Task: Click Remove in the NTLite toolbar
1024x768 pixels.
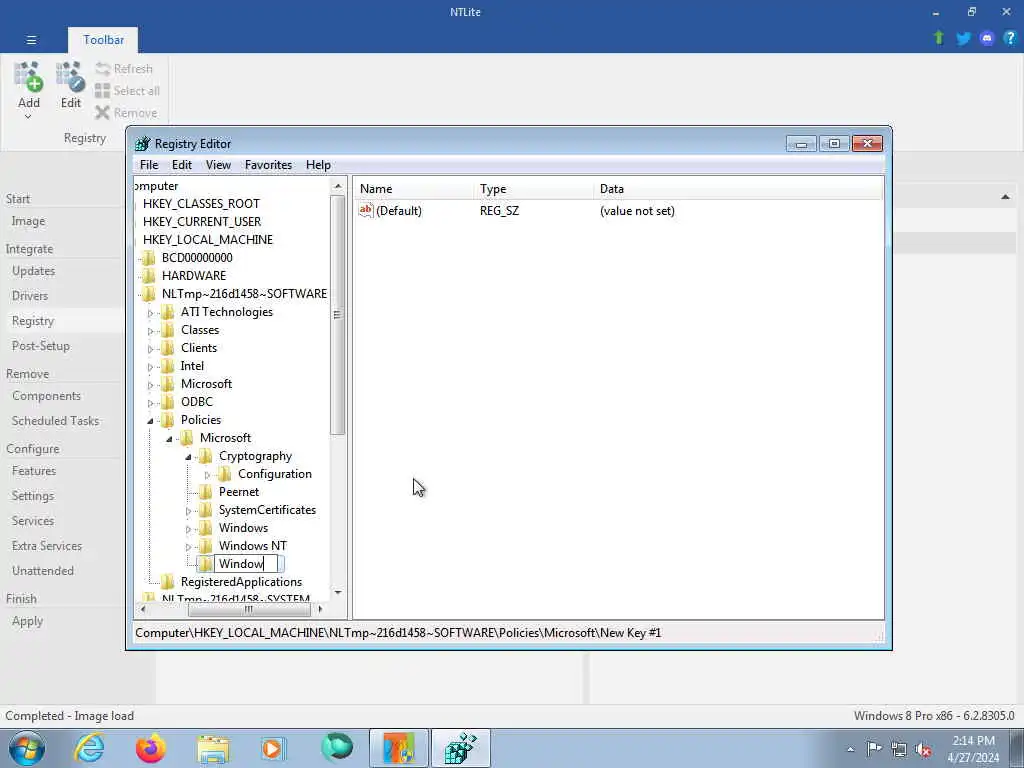Action: pyautogui.click(x=126, y=113)
